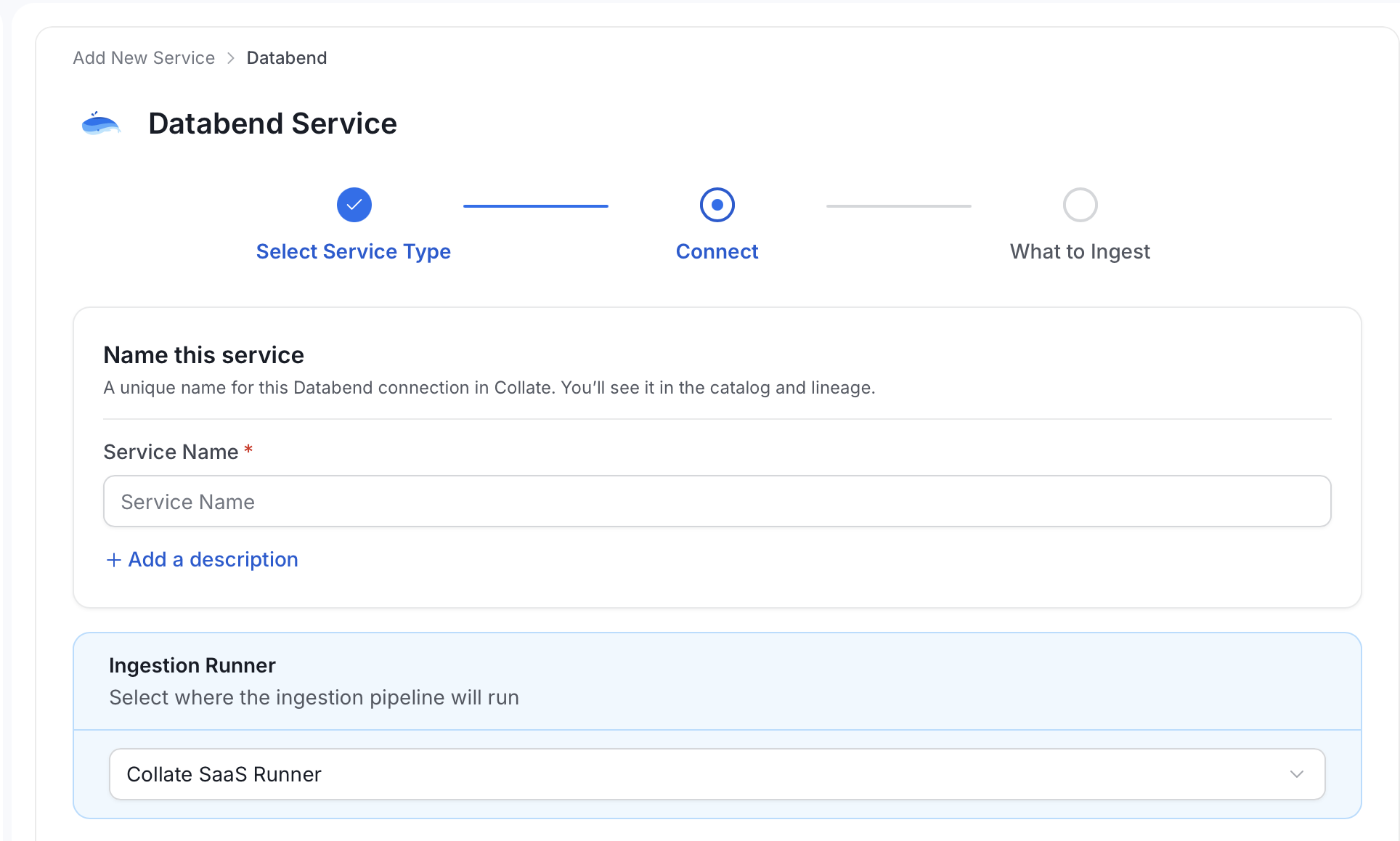Click the What to Ingest step circle
The width and height of the screenshot is (1400, 841).
click(1080, 205)
